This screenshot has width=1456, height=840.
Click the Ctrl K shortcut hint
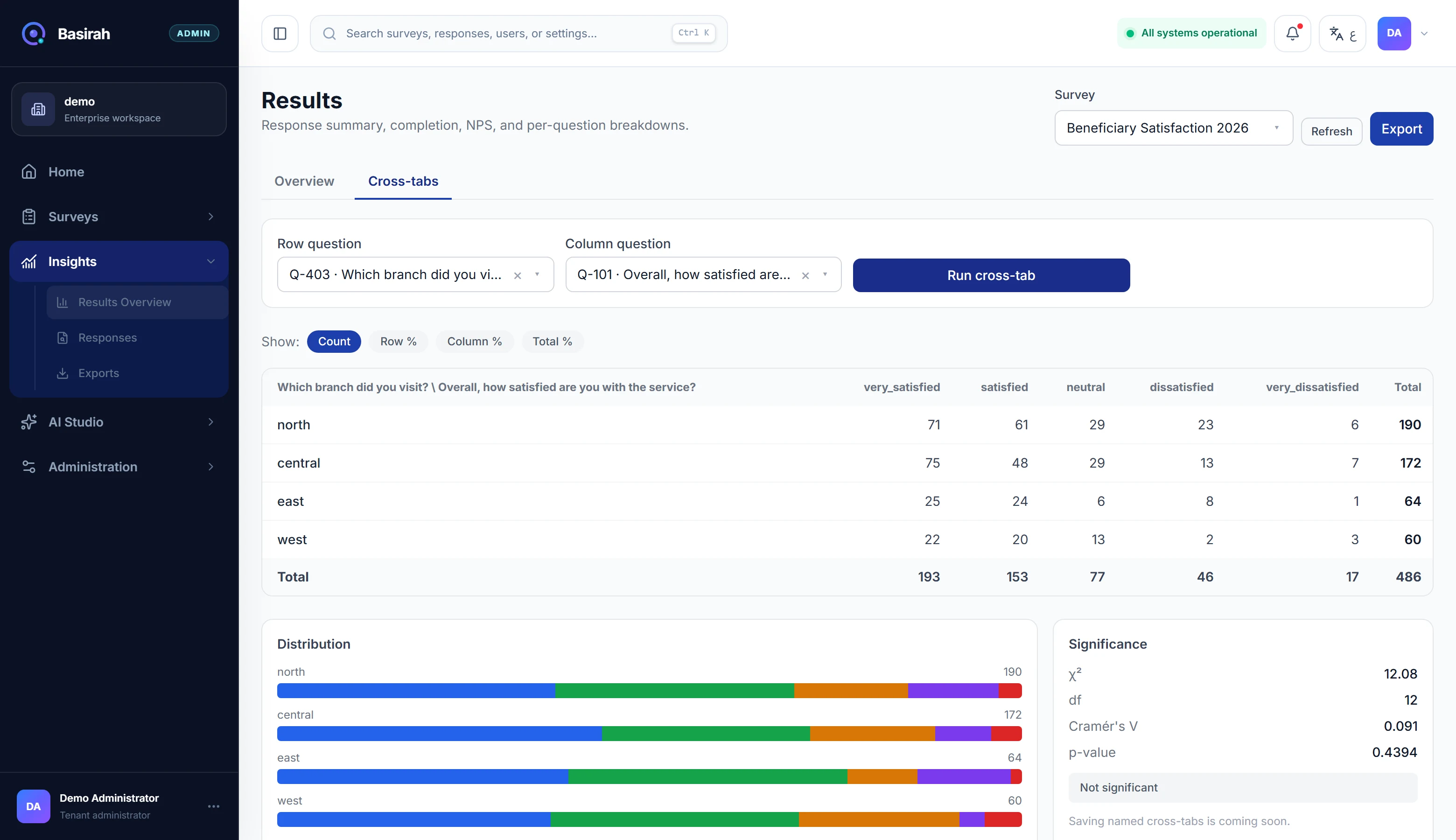(x=693, y=33)
